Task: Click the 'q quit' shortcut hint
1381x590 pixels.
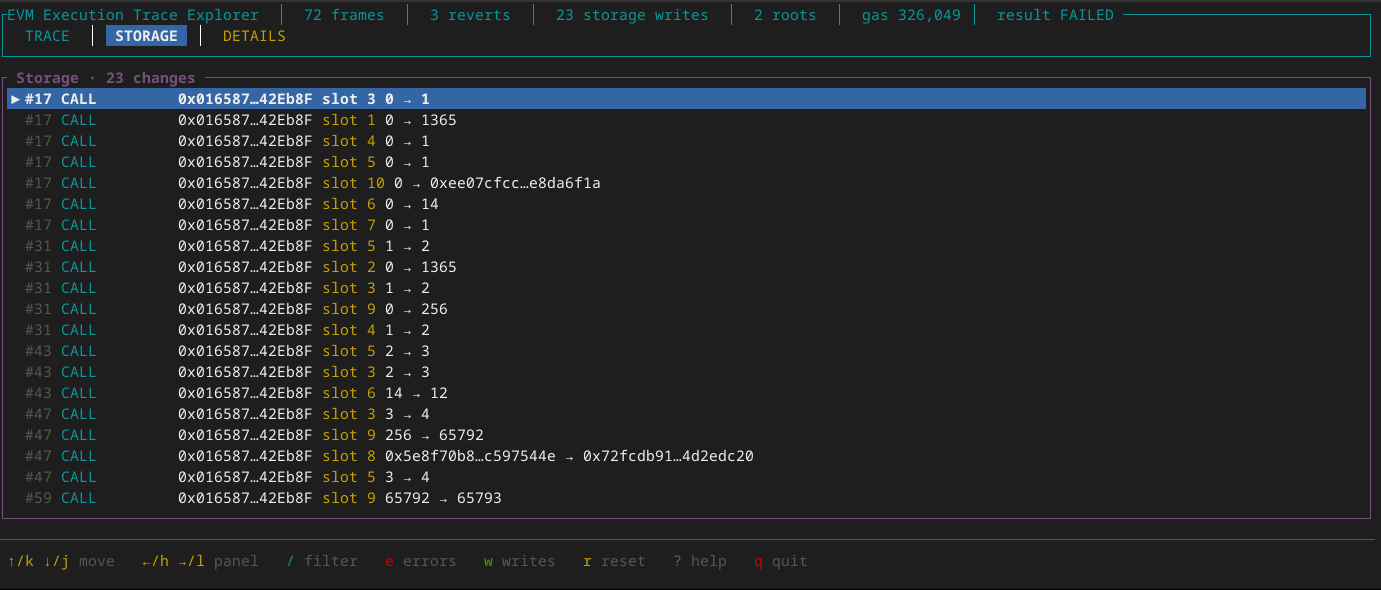Action: tap(781, 561)
